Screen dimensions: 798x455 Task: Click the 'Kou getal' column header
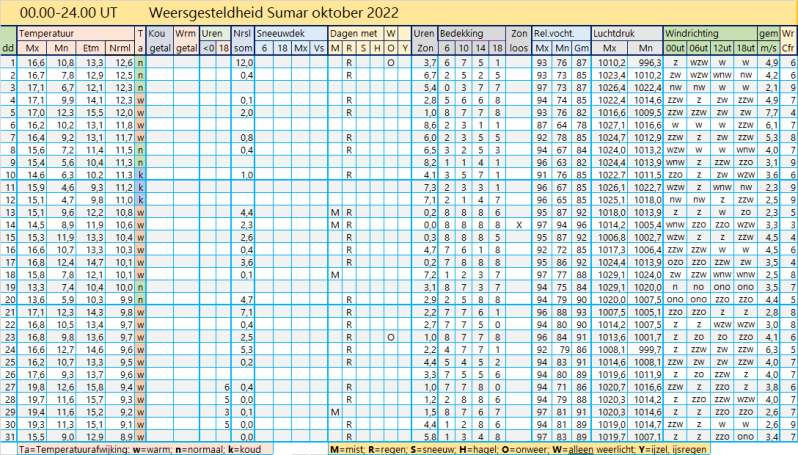(160, 41)
